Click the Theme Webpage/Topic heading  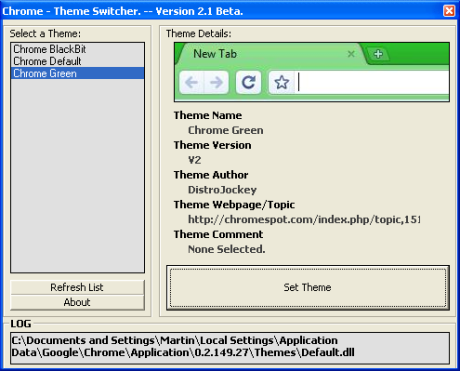[x=234, y=205]
